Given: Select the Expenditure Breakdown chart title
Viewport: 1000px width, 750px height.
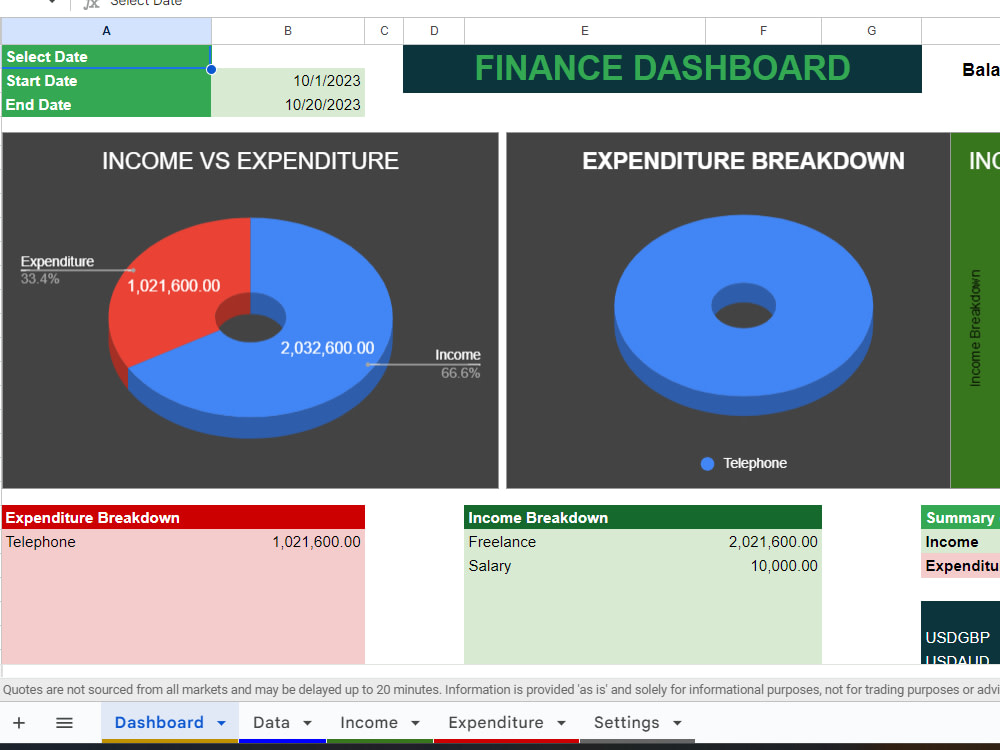Looking at the screenshot, I should (743, 161).
